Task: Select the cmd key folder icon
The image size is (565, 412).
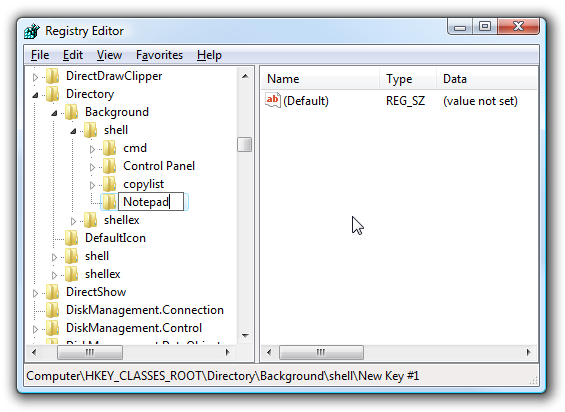Action: tap(109, 148)
